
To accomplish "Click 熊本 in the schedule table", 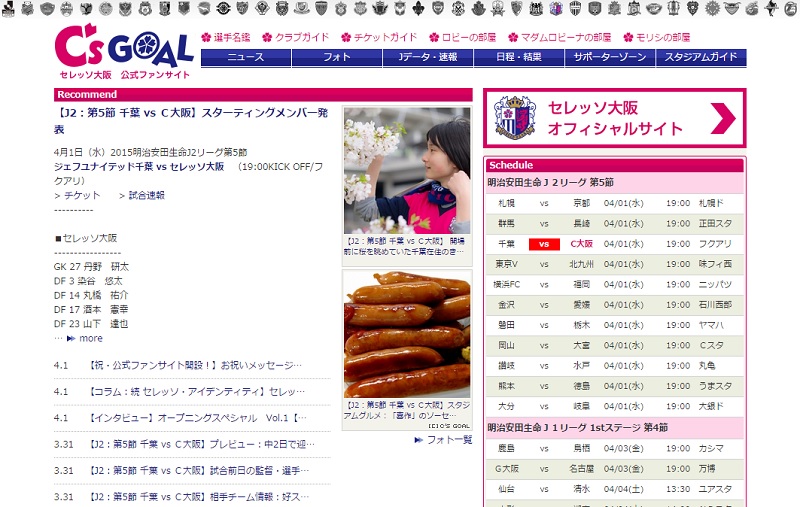I will coord(506,386).
